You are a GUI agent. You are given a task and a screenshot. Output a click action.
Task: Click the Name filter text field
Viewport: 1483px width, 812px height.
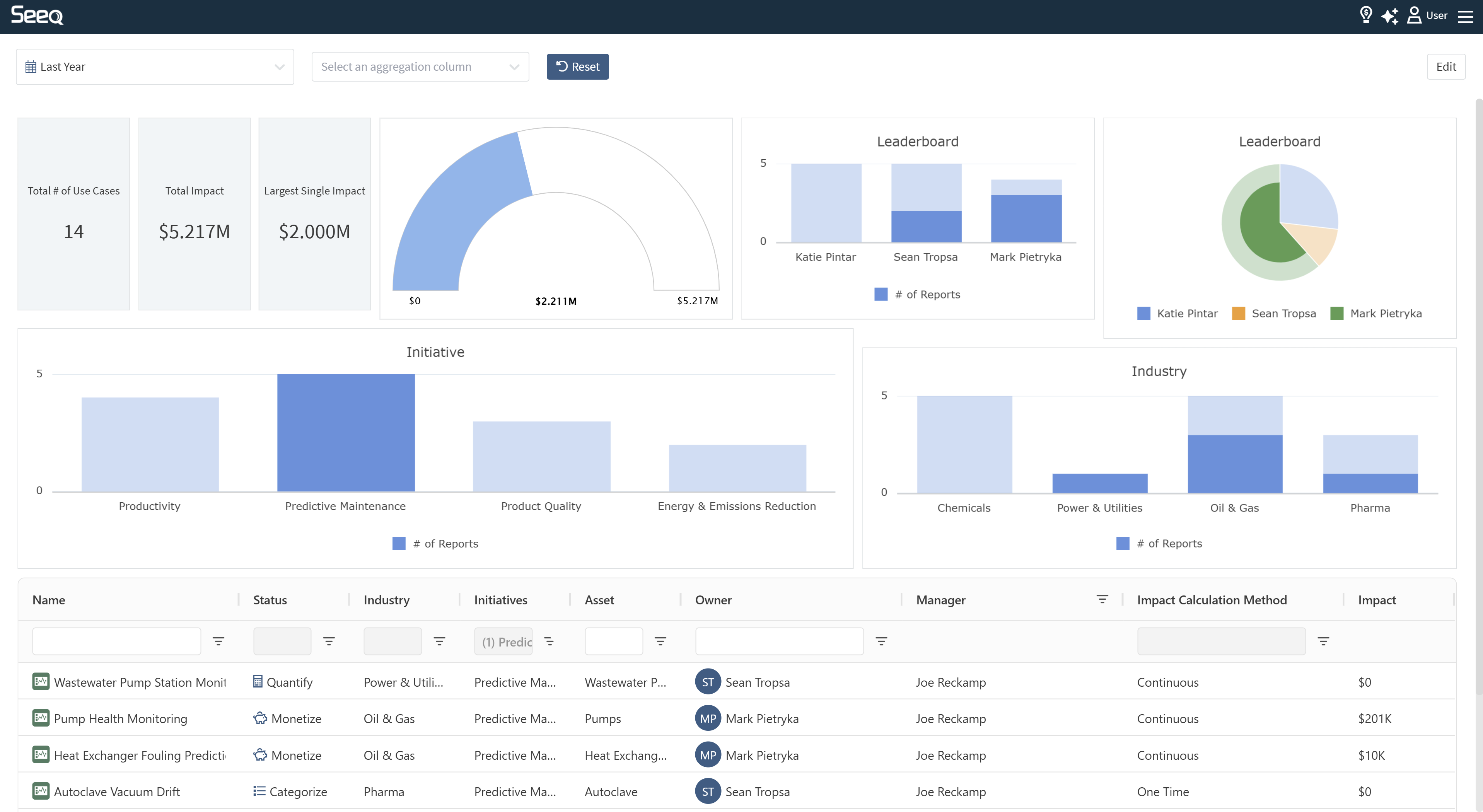pos(116,641)
